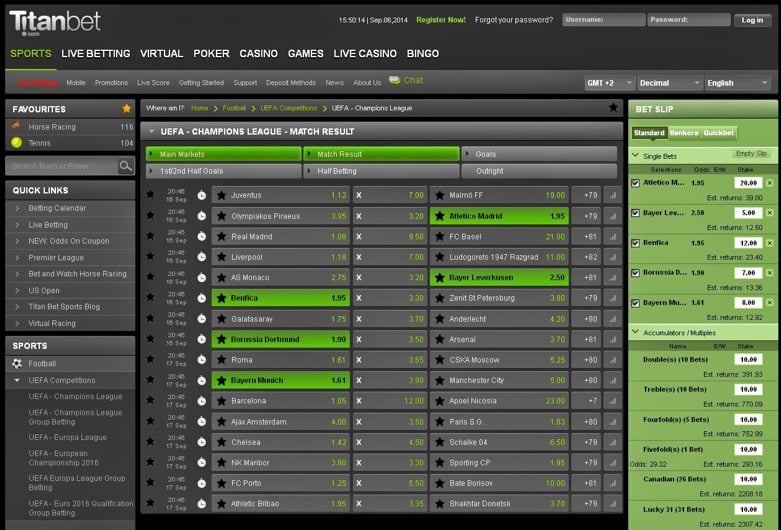The width and height of the screenshot is (781, 530).
Task: Click the Tennis ball icon in Favourites
Action: (x=16, y=142)
